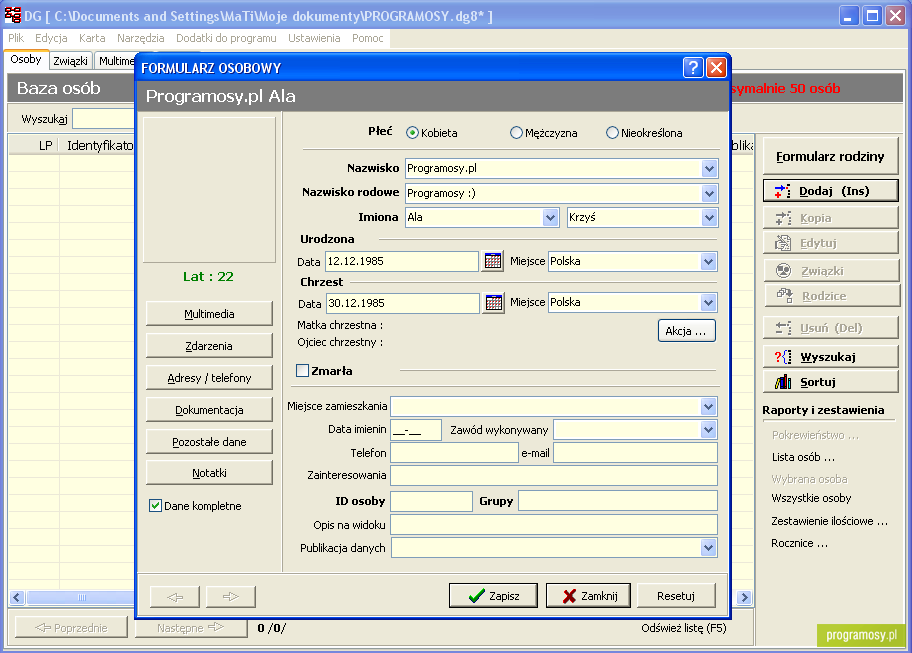Click the list's right scroll arrow
The width and height of the screenshot is (912, 653).
744,597
